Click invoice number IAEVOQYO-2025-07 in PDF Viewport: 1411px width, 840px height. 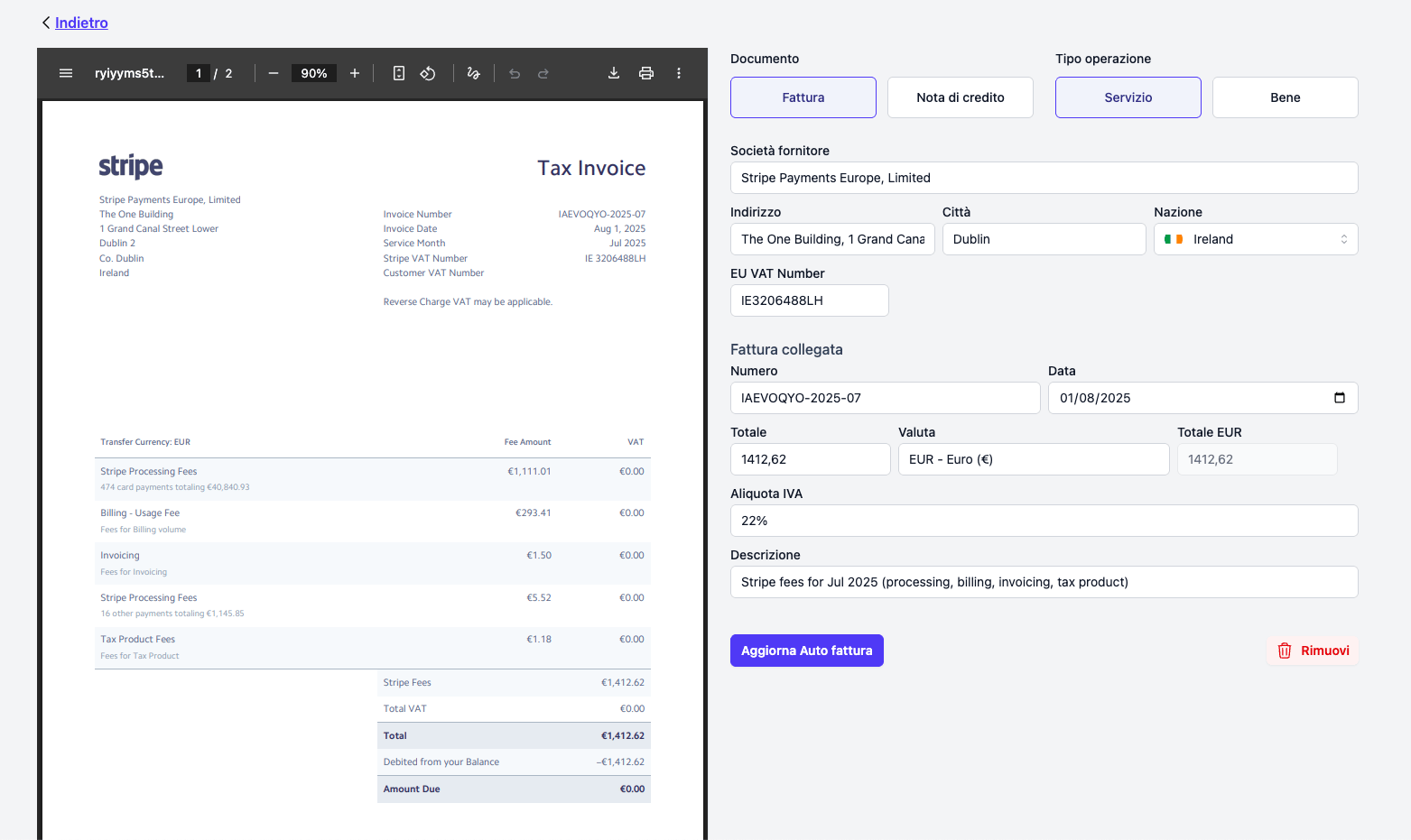[602, 215]
